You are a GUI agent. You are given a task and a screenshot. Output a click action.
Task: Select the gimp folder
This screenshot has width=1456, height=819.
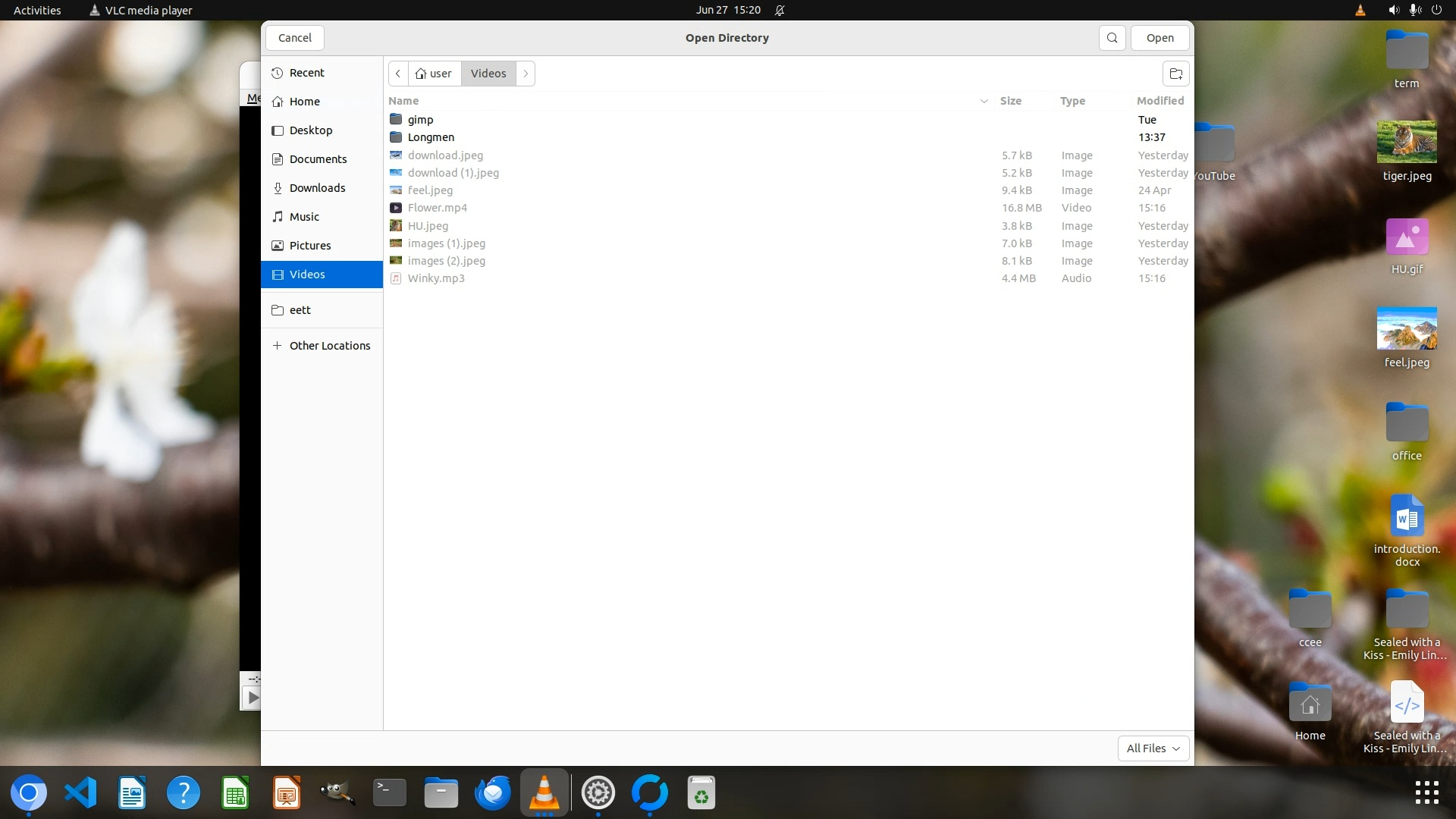pyautogui.click(x=420, y=120)
